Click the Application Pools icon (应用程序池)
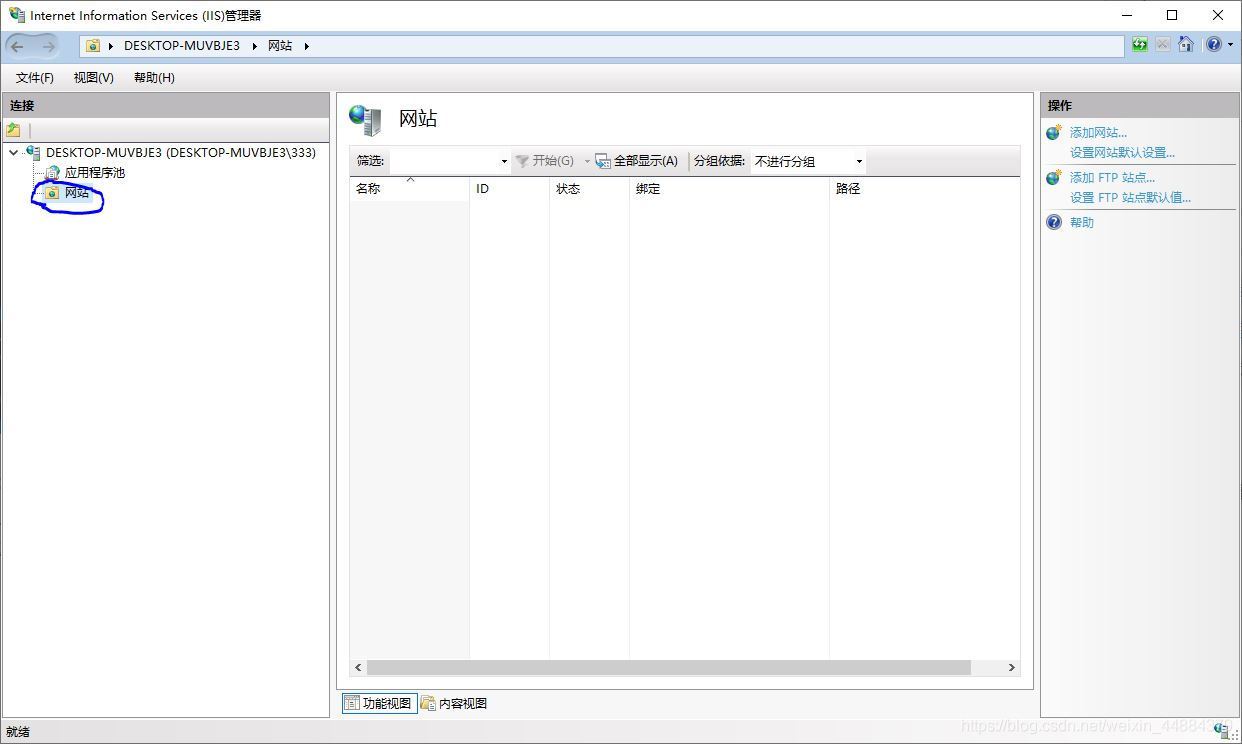The width and height of the screenshot is (1242, 744). [52, 173]
